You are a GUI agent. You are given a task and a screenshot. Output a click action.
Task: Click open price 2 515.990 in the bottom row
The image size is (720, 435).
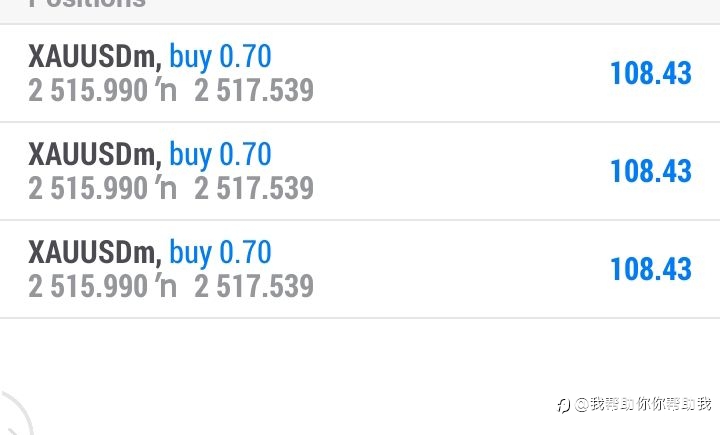pos(88,287)
